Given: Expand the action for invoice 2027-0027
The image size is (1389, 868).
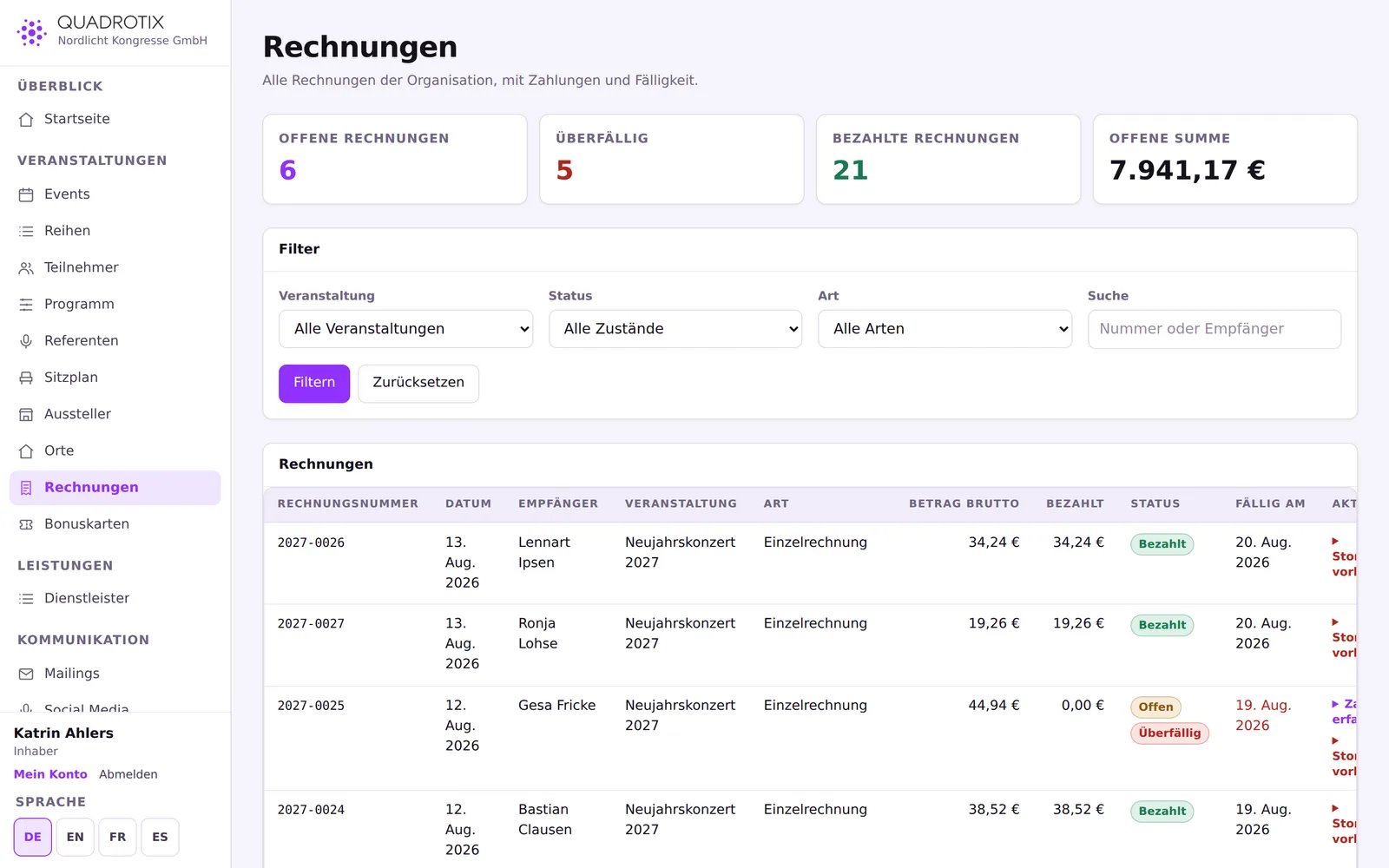Looking at the screenshot, I should [x=1344, y=638].
